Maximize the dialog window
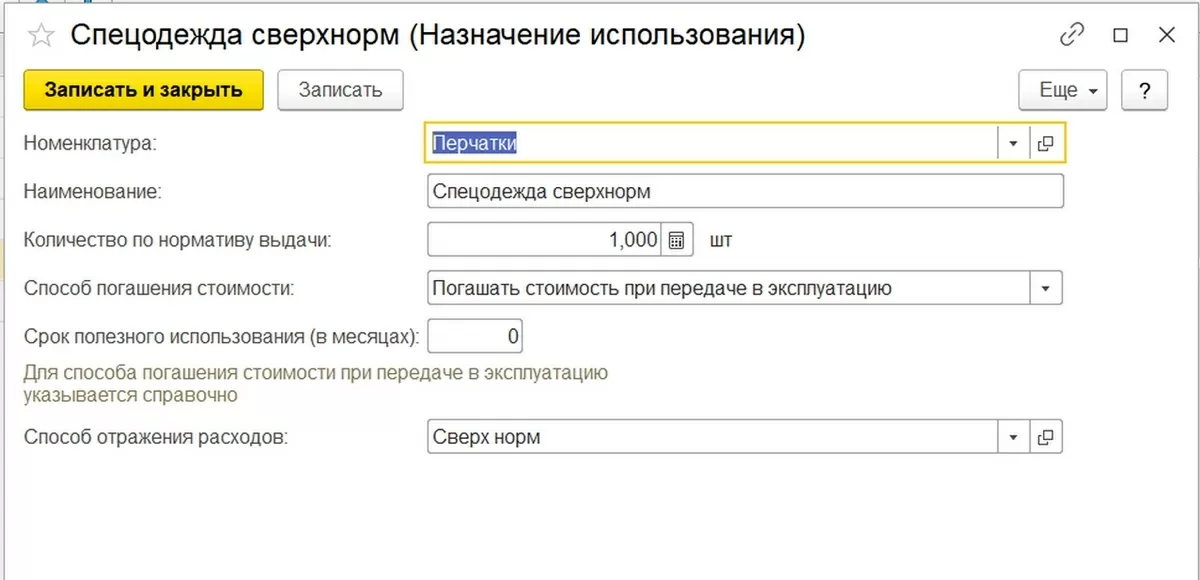The height and width of the screenshot is (580, 1200). point(1120,35)
